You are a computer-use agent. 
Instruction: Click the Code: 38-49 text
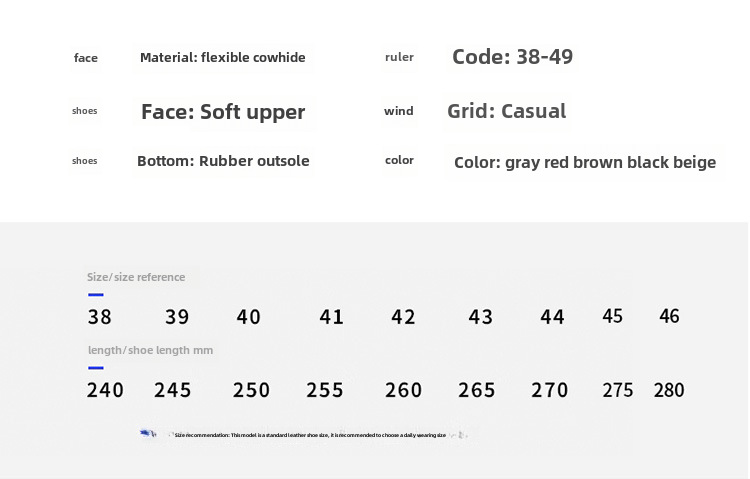512,57
